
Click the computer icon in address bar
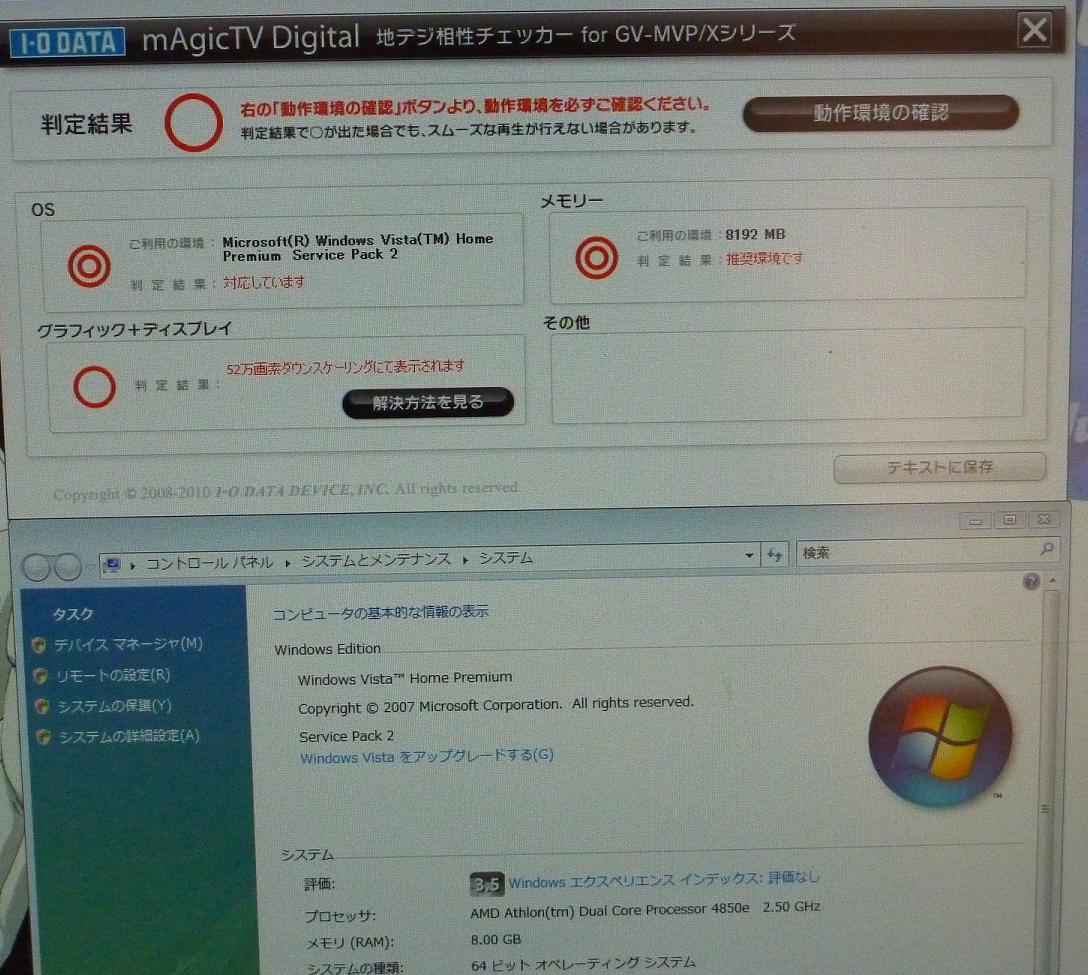(x=113, y=564)
